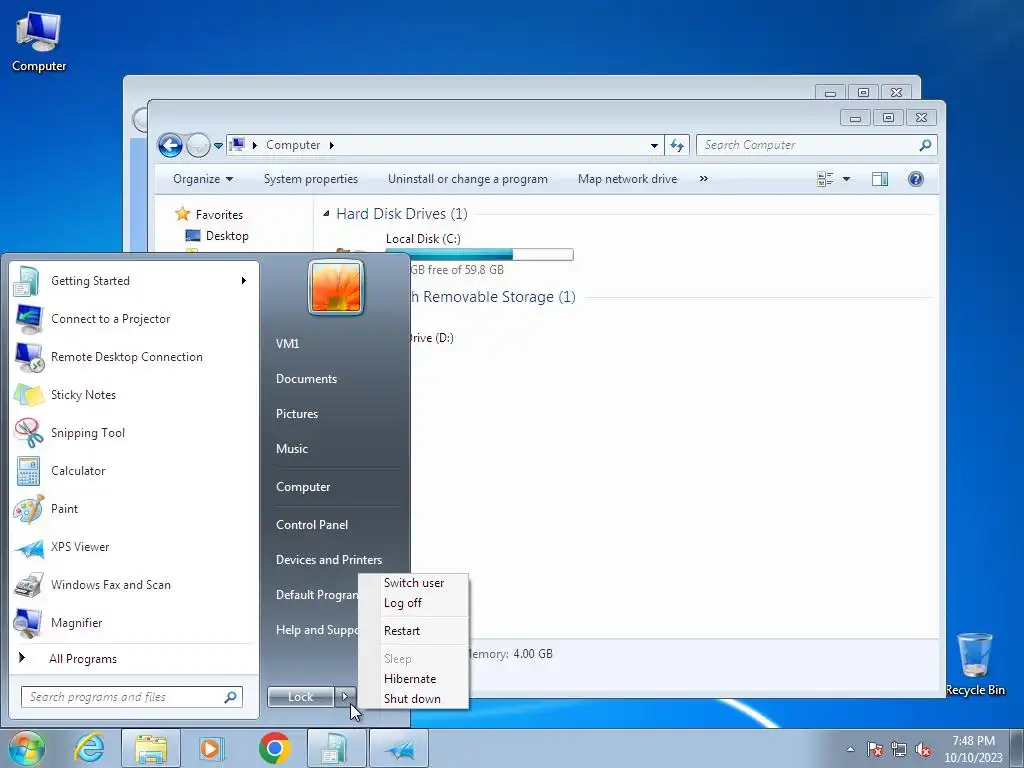Select the Recycle Bin desktop icon

[x=975, y=665]
